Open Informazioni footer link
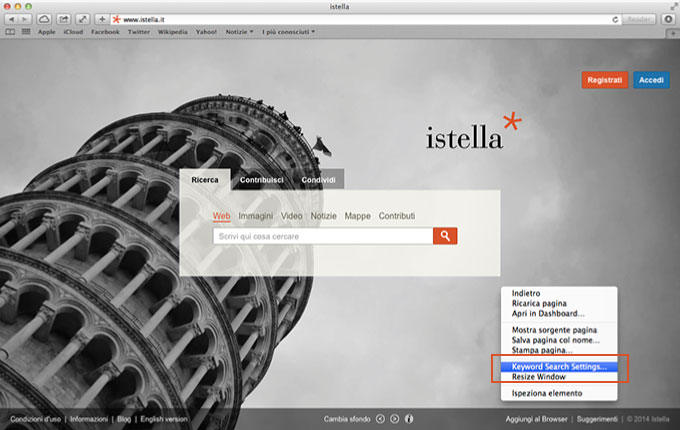680x430 pixels. [x=89, y=419]
